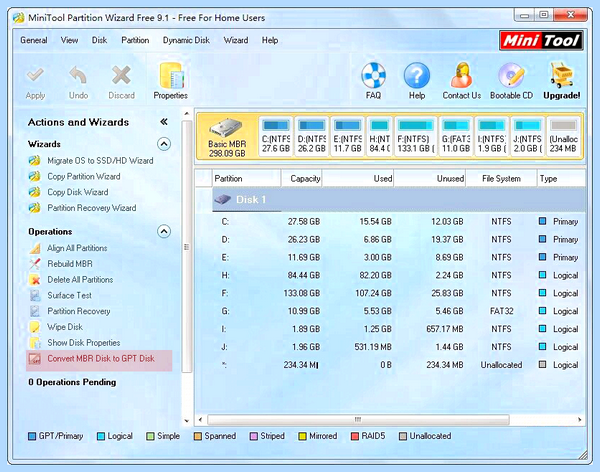Image resolution: width=600 pixels, height=472 pixels.
Task: Open the Dynamic Disk menu
Action: coord(186,40)
